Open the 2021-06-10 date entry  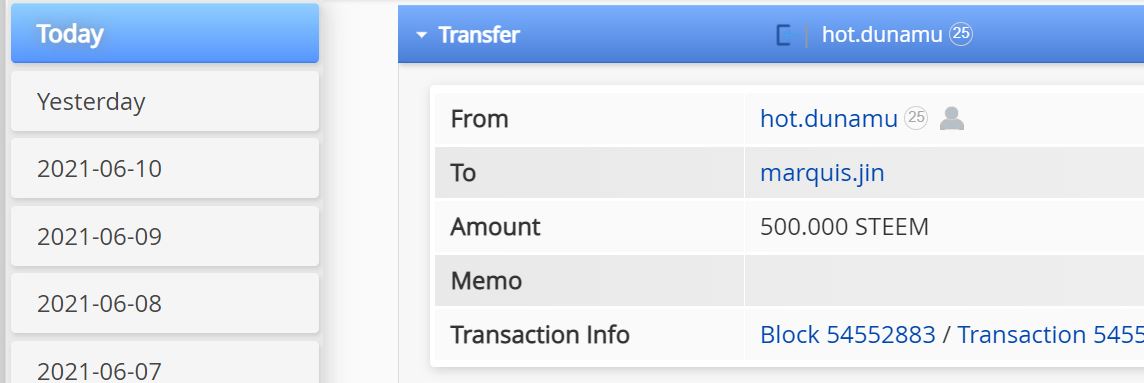(x=165, y=169)
